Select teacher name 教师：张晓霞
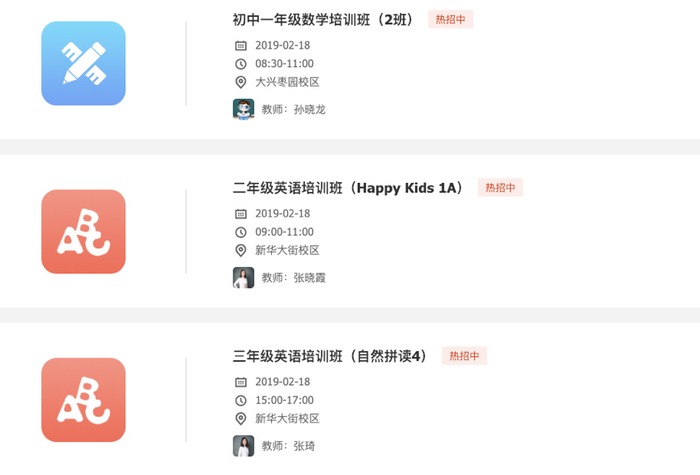The height and width of the screenshot is (475, 700). click(x=294, y=278)
